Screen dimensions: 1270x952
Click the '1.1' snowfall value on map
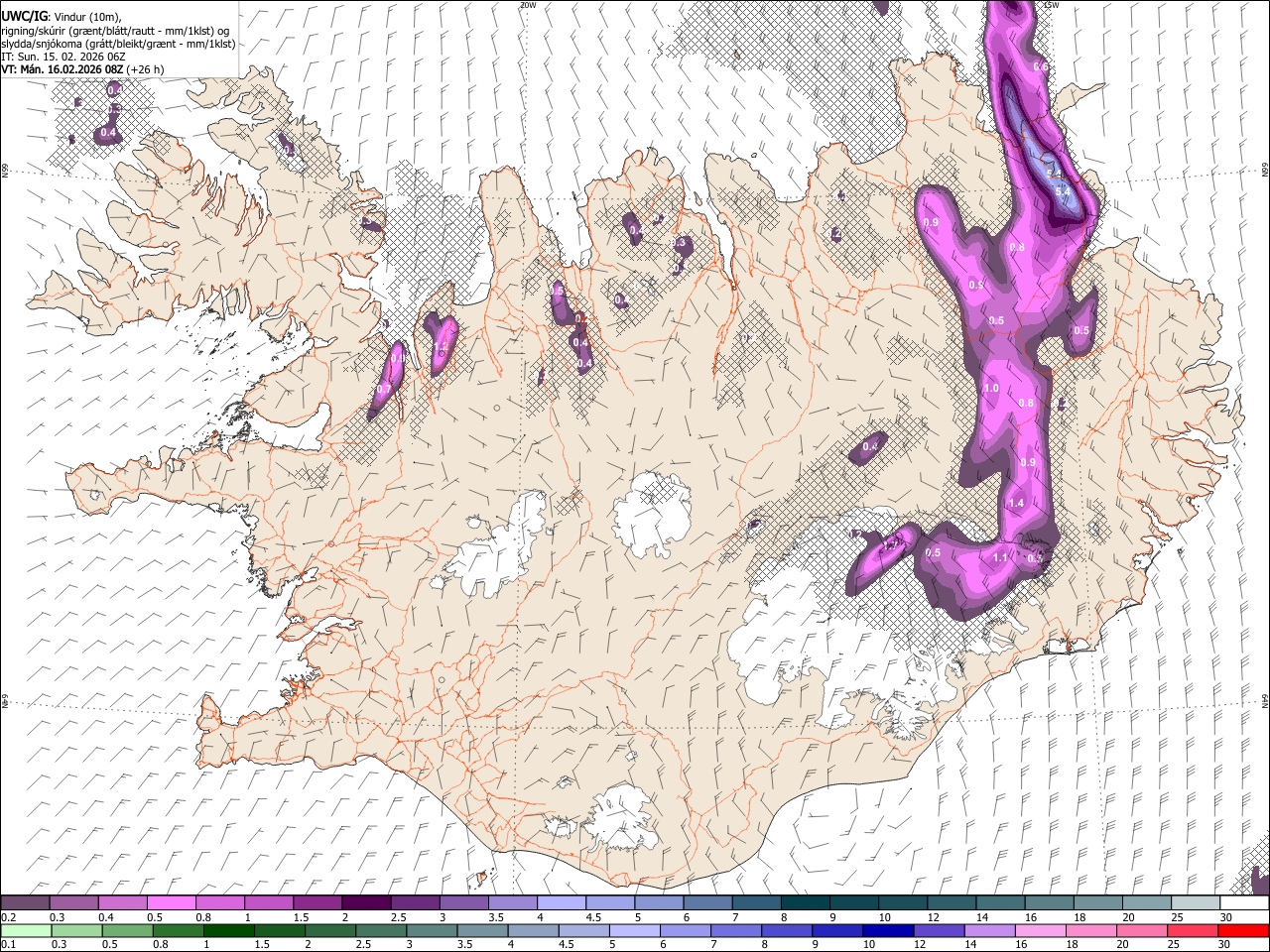pos(1000,558)
